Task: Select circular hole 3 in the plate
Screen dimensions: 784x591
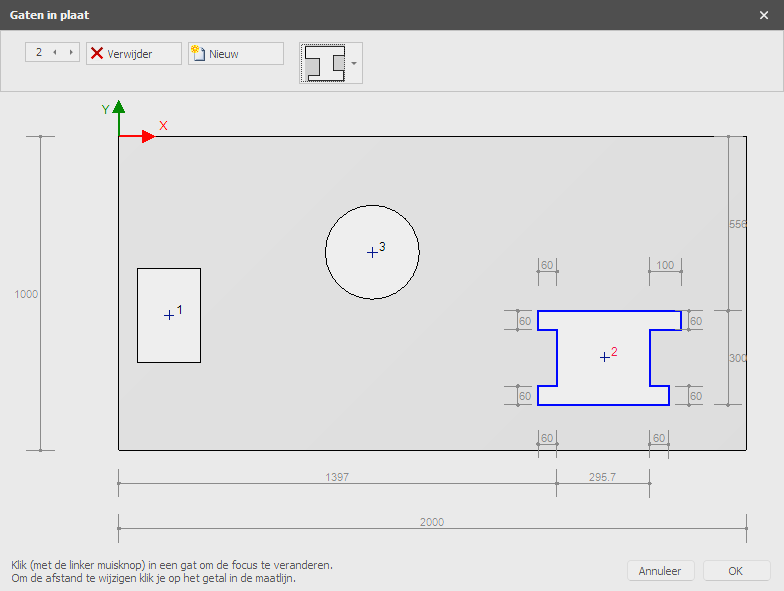Action: pos(372,253)
